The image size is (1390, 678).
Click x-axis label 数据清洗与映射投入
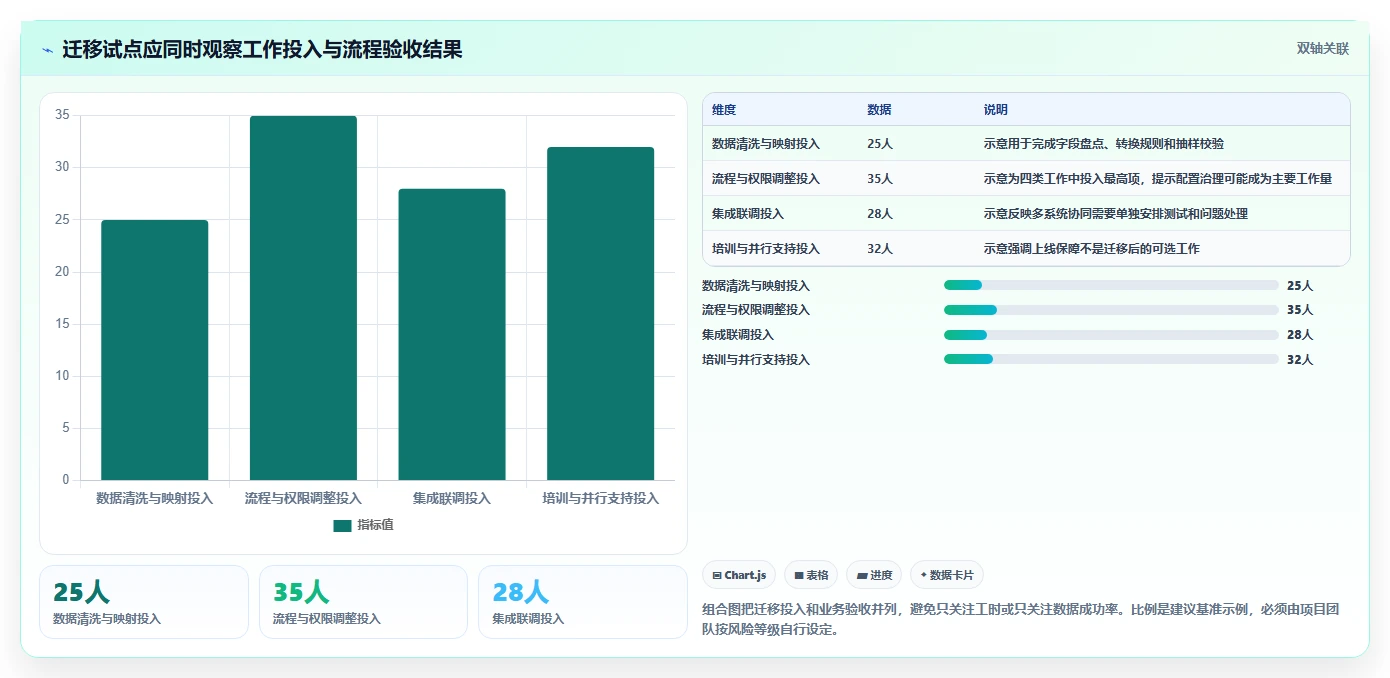click(155, 498)
